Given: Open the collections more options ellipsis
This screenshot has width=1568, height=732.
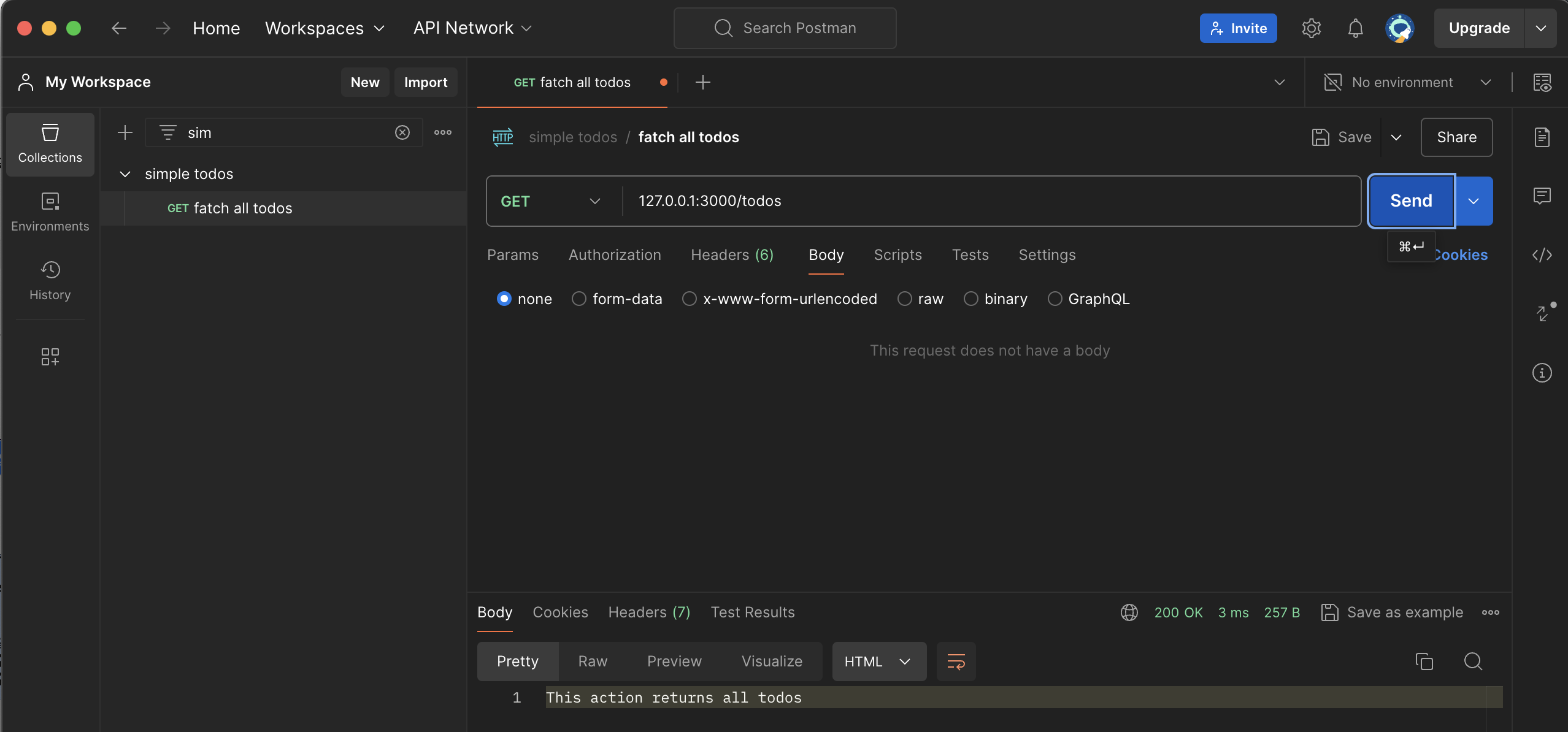Looking at the screenshot, I should point(443,132).
